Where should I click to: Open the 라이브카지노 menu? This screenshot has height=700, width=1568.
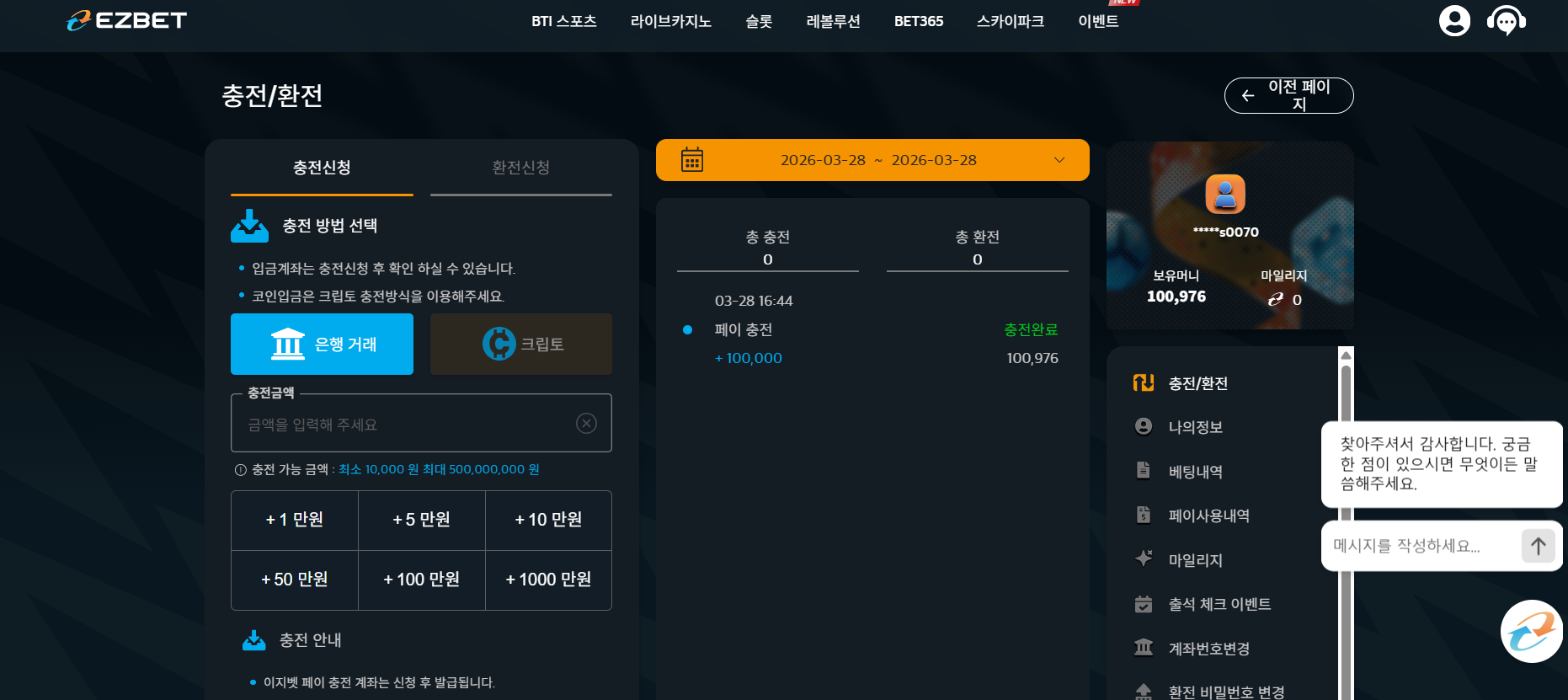(x=671, y=21)
